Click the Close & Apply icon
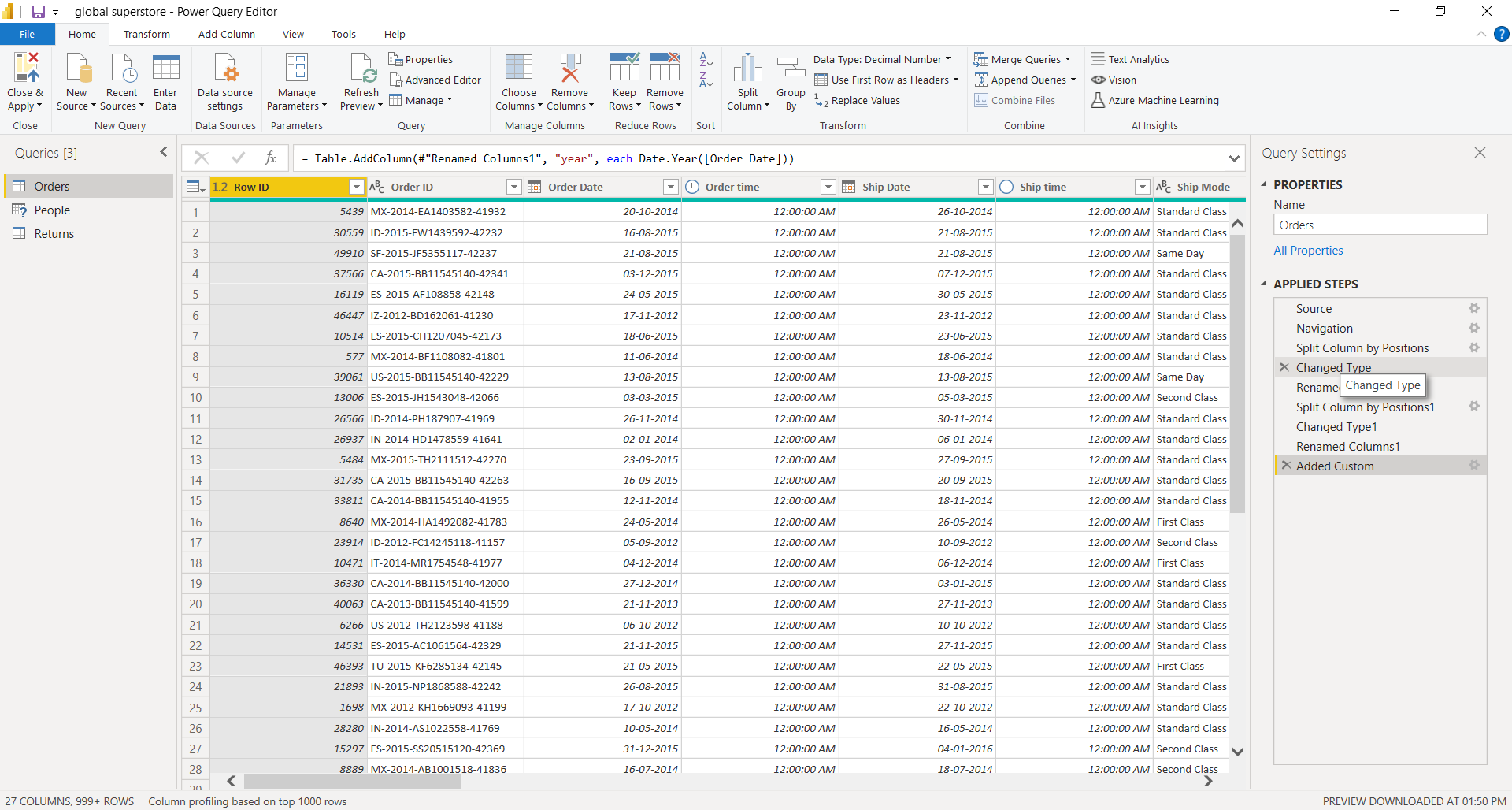The image size is (1512, 810). pyautogui.click(x=25, y=69)
